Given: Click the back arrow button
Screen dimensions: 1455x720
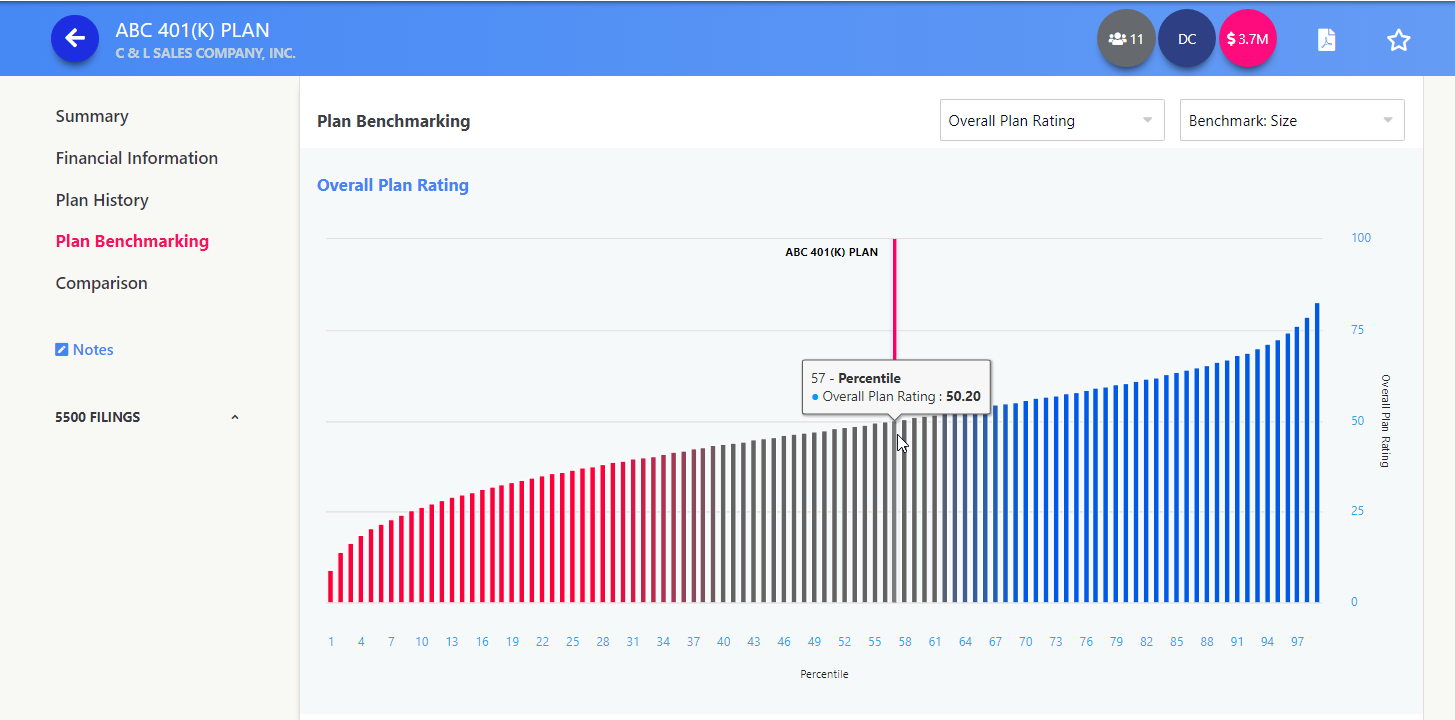Looking at the screenshot, I should click(75, 39).
